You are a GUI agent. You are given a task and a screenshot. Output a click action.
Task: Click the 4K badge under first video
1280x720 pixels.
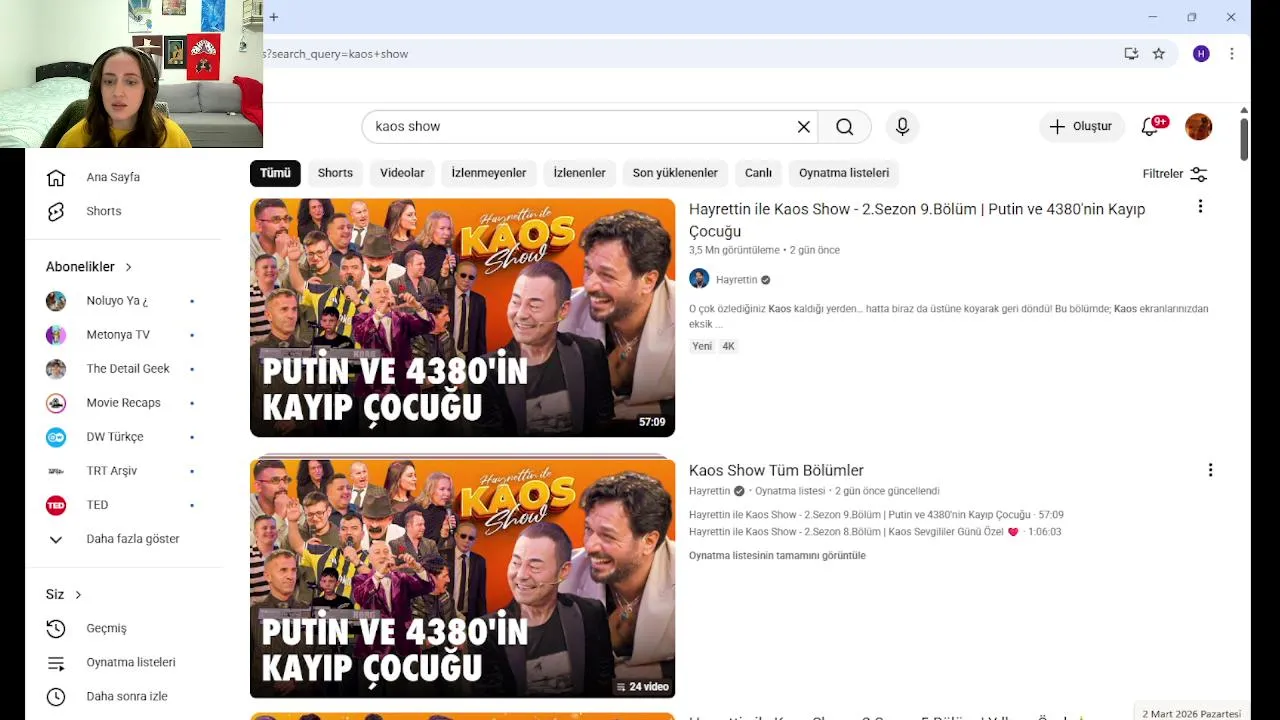pyautogui.click(x=728, y=346)
